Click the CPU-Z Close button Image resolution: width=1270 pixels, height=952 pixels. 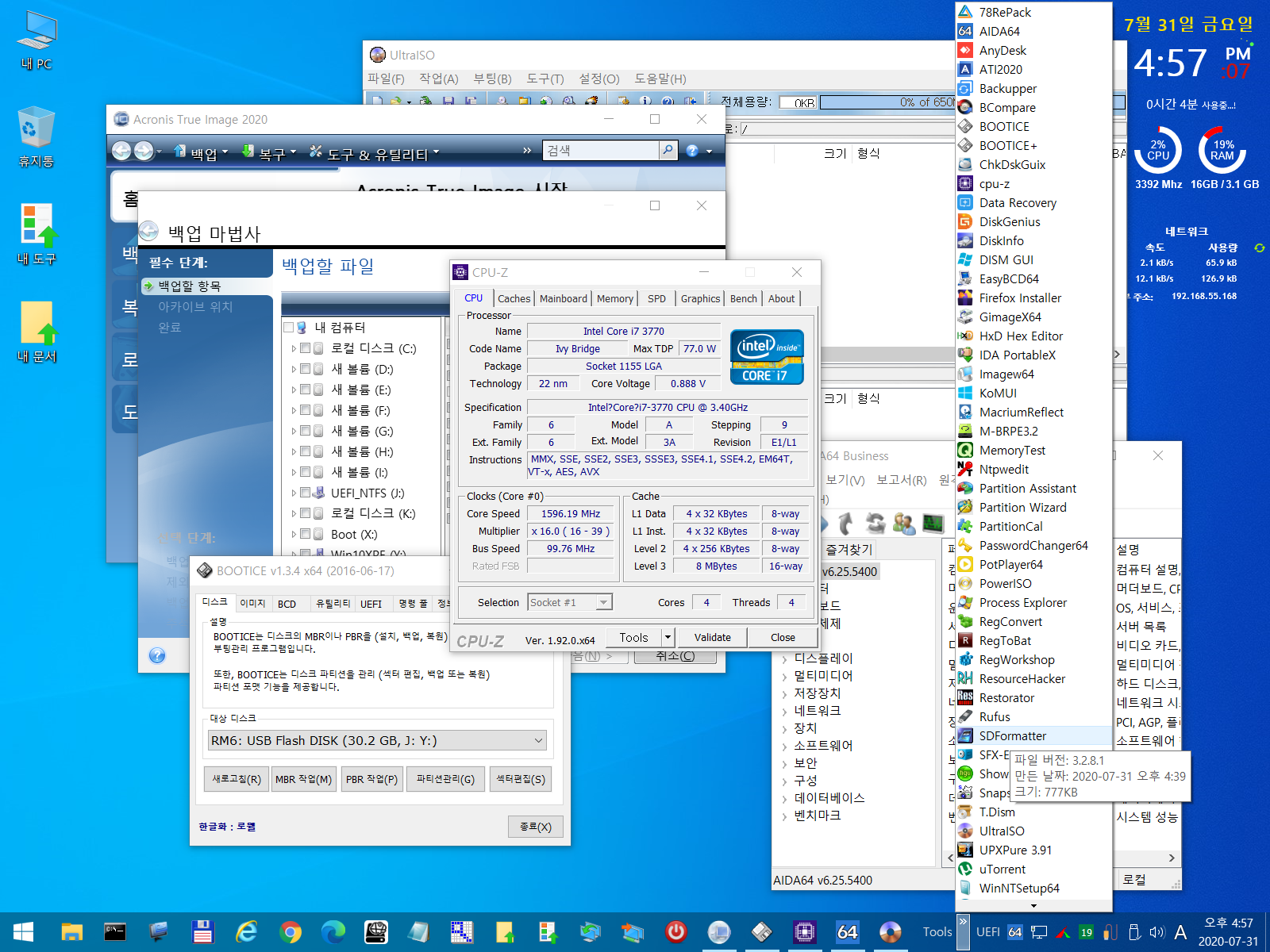point(783,637)
